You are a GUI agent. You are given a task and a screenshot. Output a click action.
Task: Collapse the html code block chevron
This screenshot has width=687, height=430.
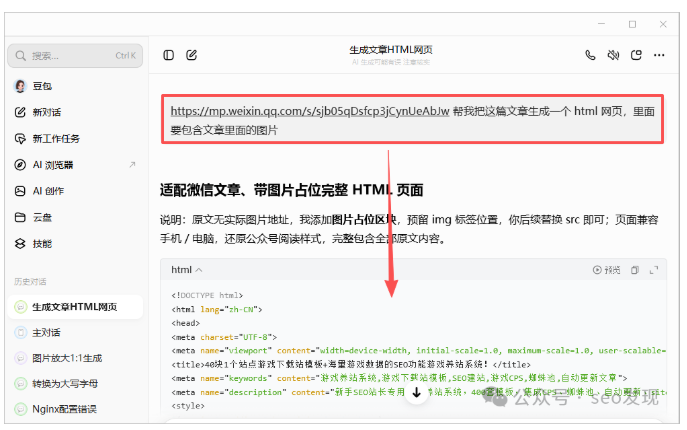click(x=199, y=270)
